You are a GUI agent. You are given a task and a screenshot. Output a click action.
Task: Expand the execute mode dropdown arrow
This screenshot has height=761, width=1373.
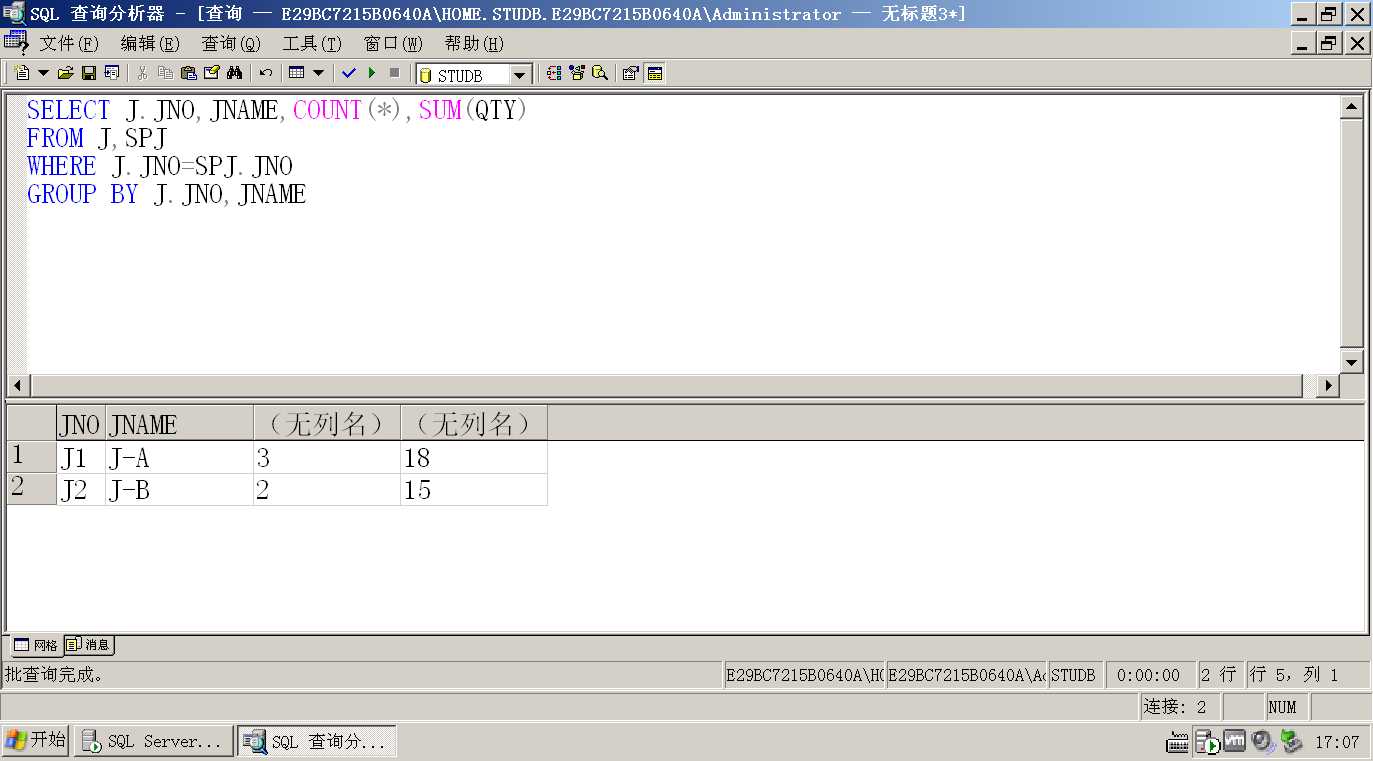318,73
